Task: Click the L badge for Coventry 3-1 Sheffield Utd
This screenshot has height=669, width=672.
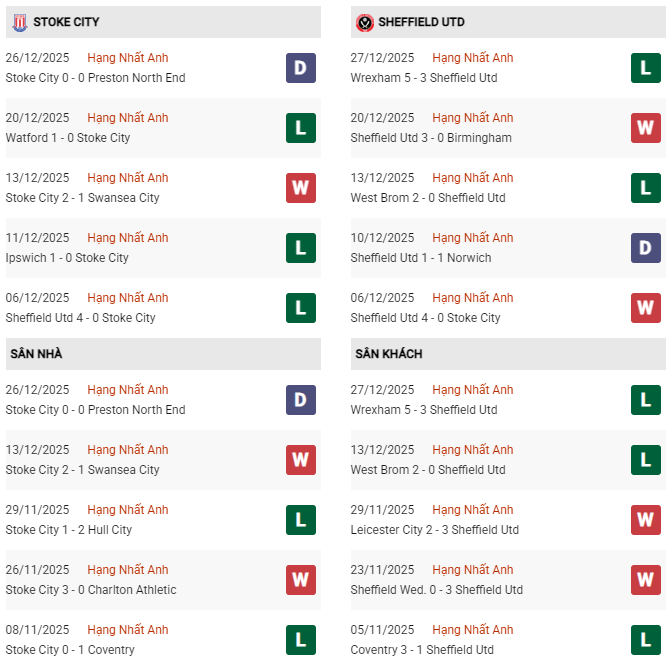Action: pyautogui.click(x=646, y=640)
